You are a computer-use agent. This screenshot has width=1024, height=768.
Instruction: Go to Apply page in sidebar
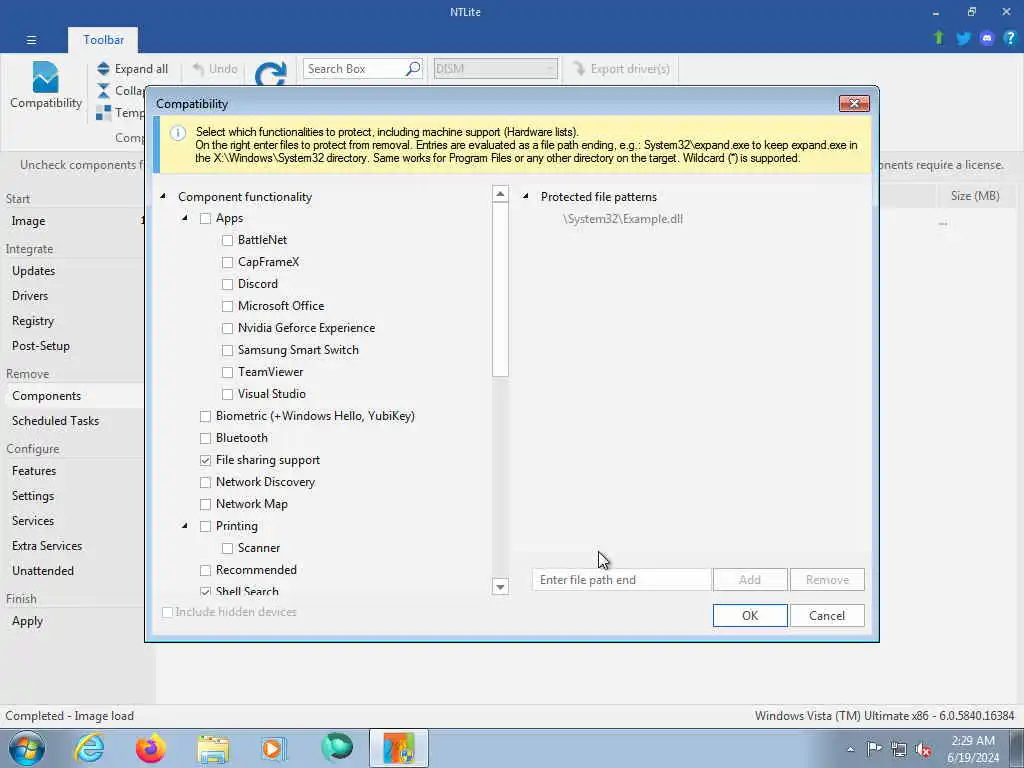(x=27, y=621)
